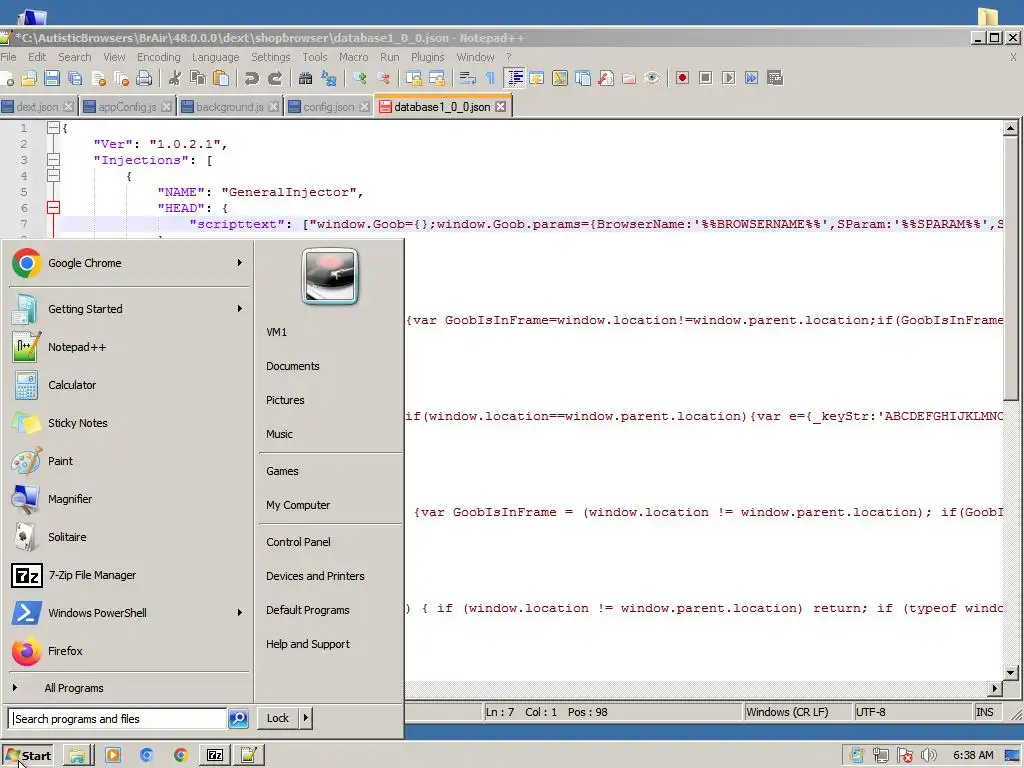Click the Start button
1024x768 pixels.
[x=27, y=756]
